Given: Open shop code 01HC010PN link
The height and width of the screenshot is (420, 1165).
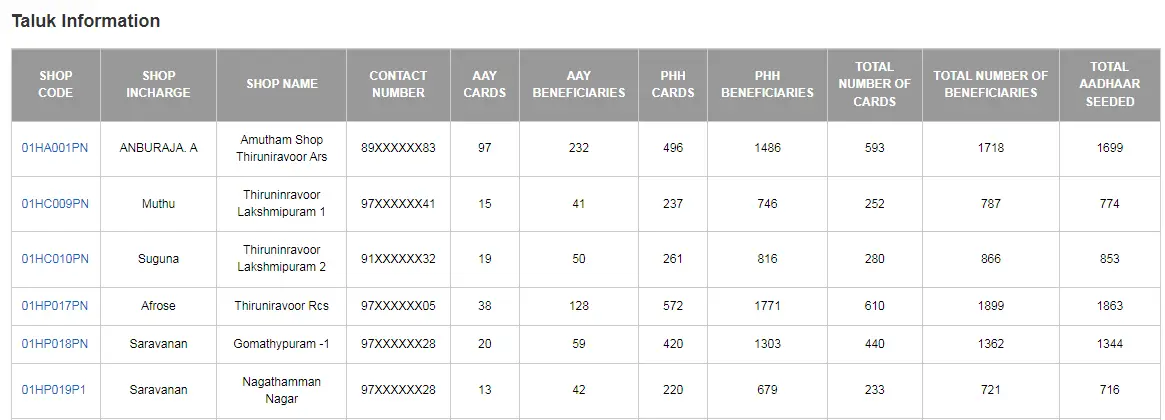Looking at the screenshot, I should point(54,259).
